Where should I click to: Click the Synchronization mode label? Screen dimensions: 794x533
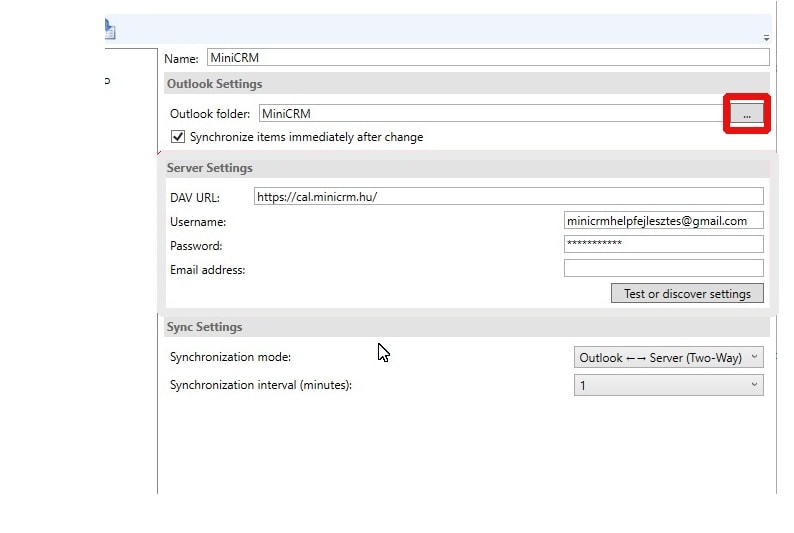(230, 357)
